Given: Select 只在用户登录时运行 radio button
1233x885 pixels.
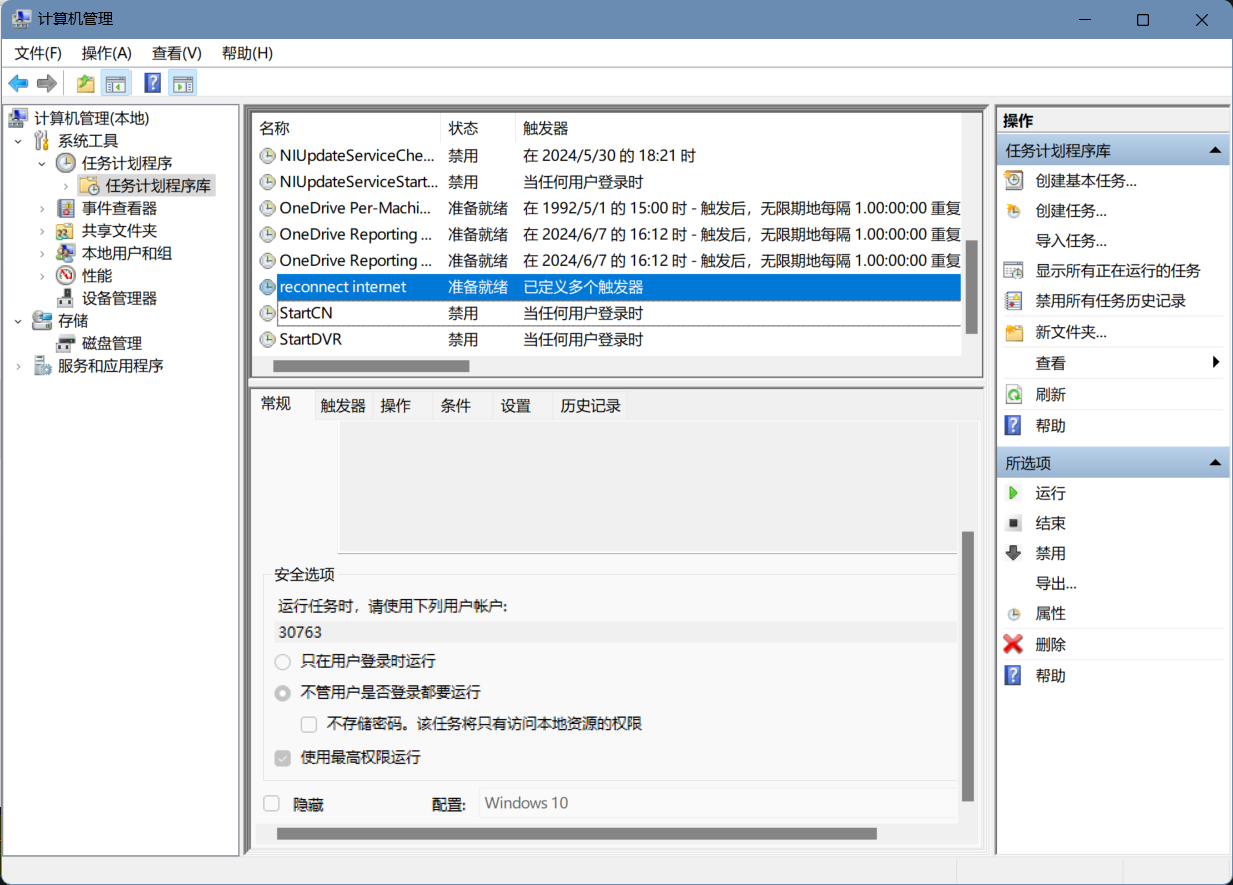Looking at the screenshot, I should coord(283,662).
